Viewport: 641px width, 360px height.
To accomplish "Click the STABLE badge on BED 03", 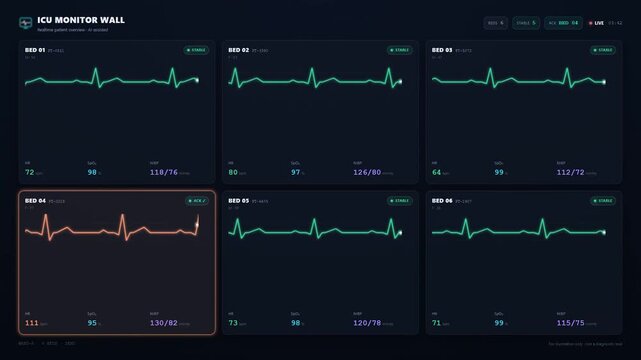I will coord(603,50).
